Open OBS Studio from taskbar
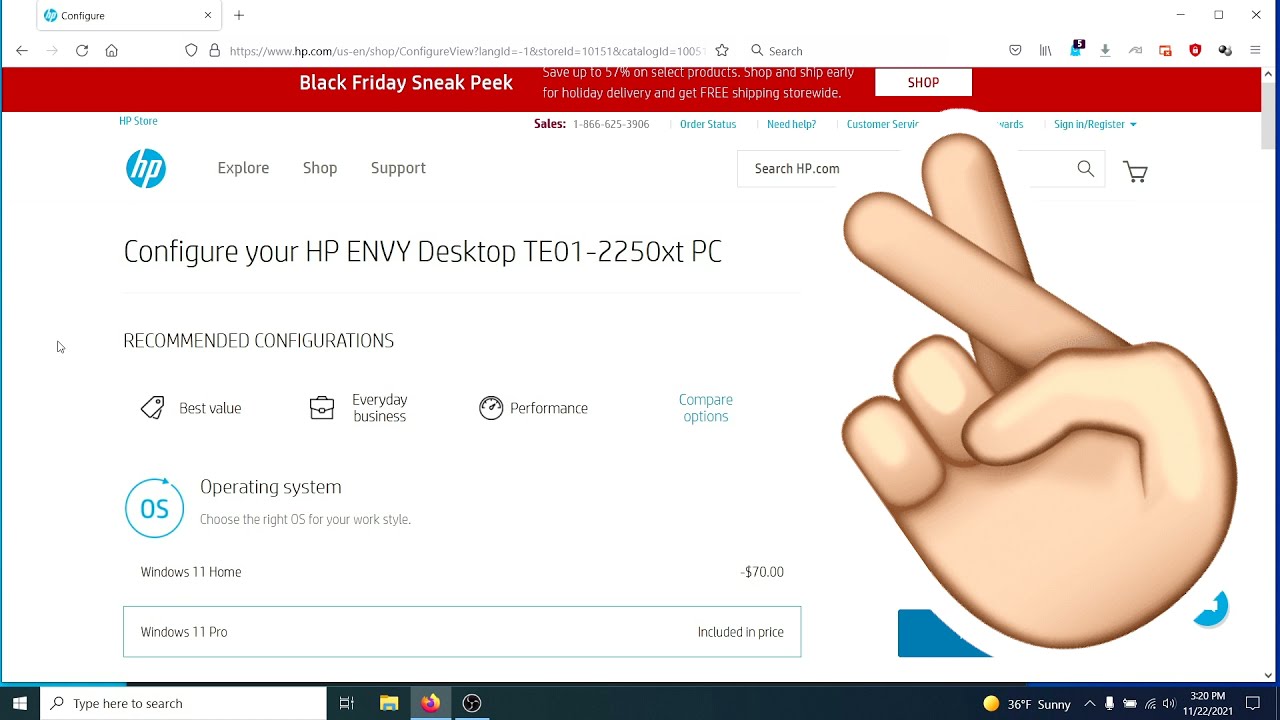The width and height of the screenshot is (1280, 720). [472, 703]
